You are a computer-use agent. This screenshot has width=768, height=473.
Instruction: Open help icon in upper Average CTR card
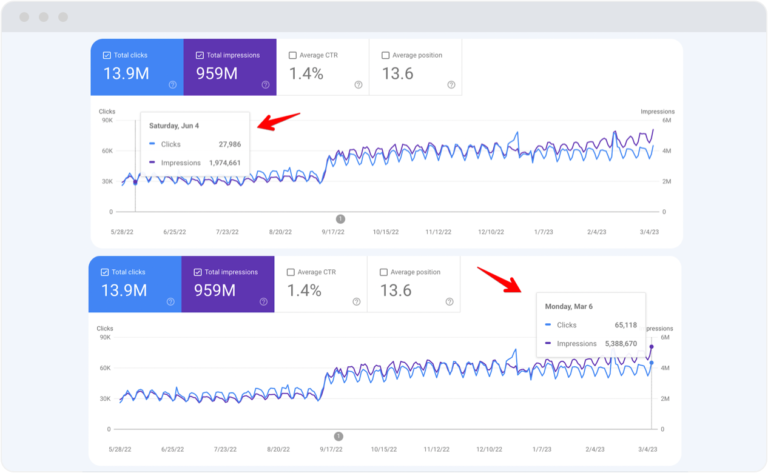(358, 85)
